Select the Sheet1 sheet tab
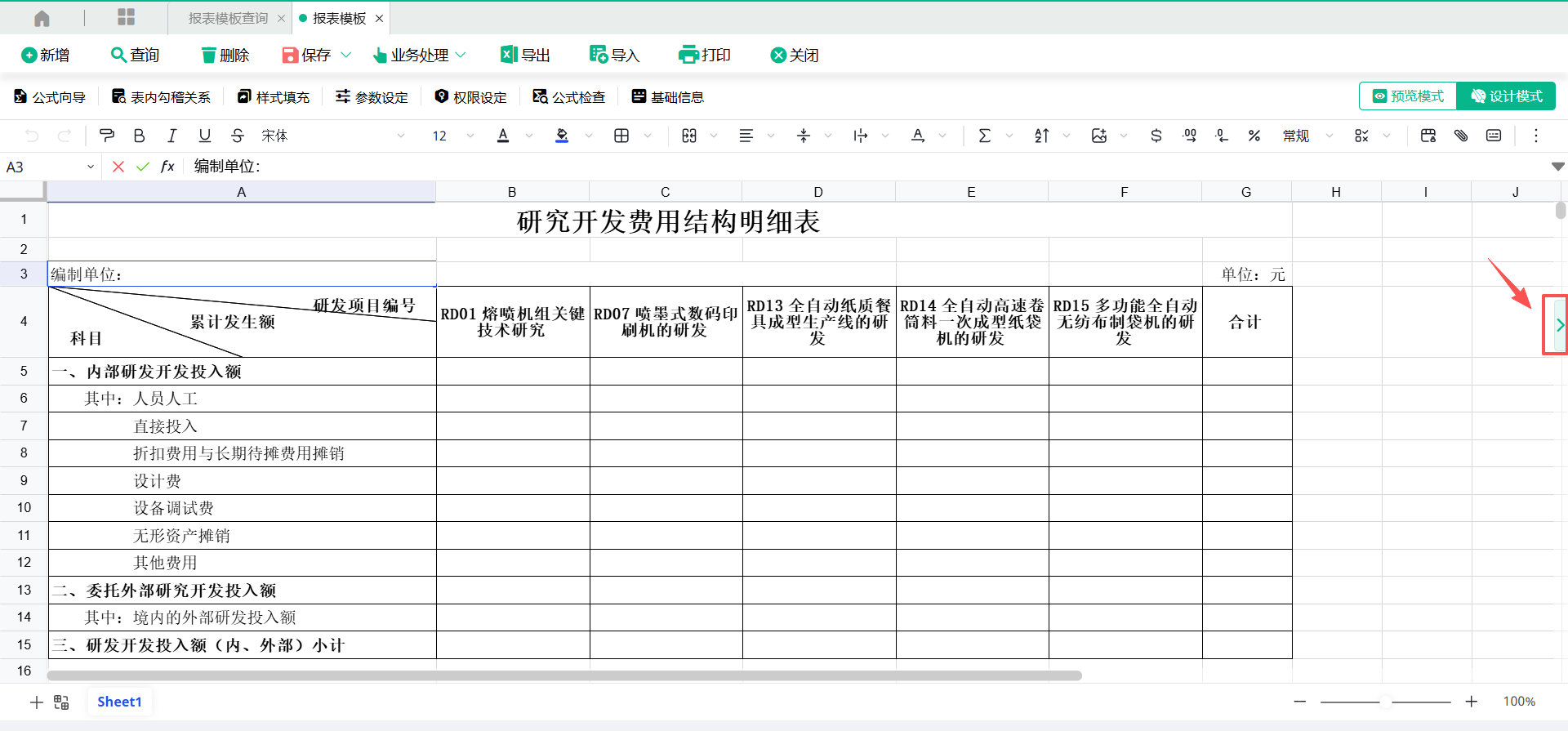This screenshot has width=1568, height=731. [x=119, y=702]
